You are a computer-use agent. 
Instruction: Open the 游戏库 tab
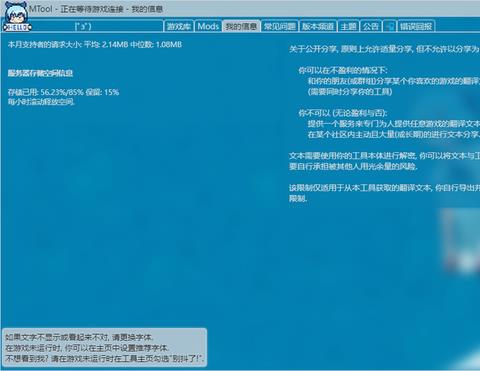coord(179,26)
